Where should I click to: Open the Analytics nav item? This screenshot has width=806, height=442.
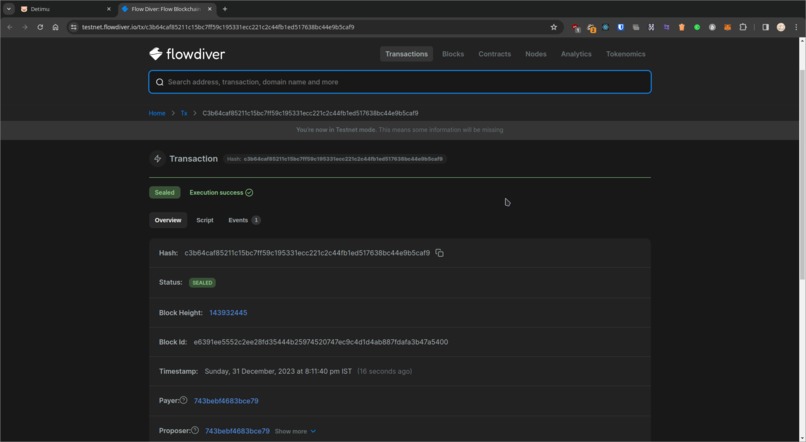click(x=576, y=54)
